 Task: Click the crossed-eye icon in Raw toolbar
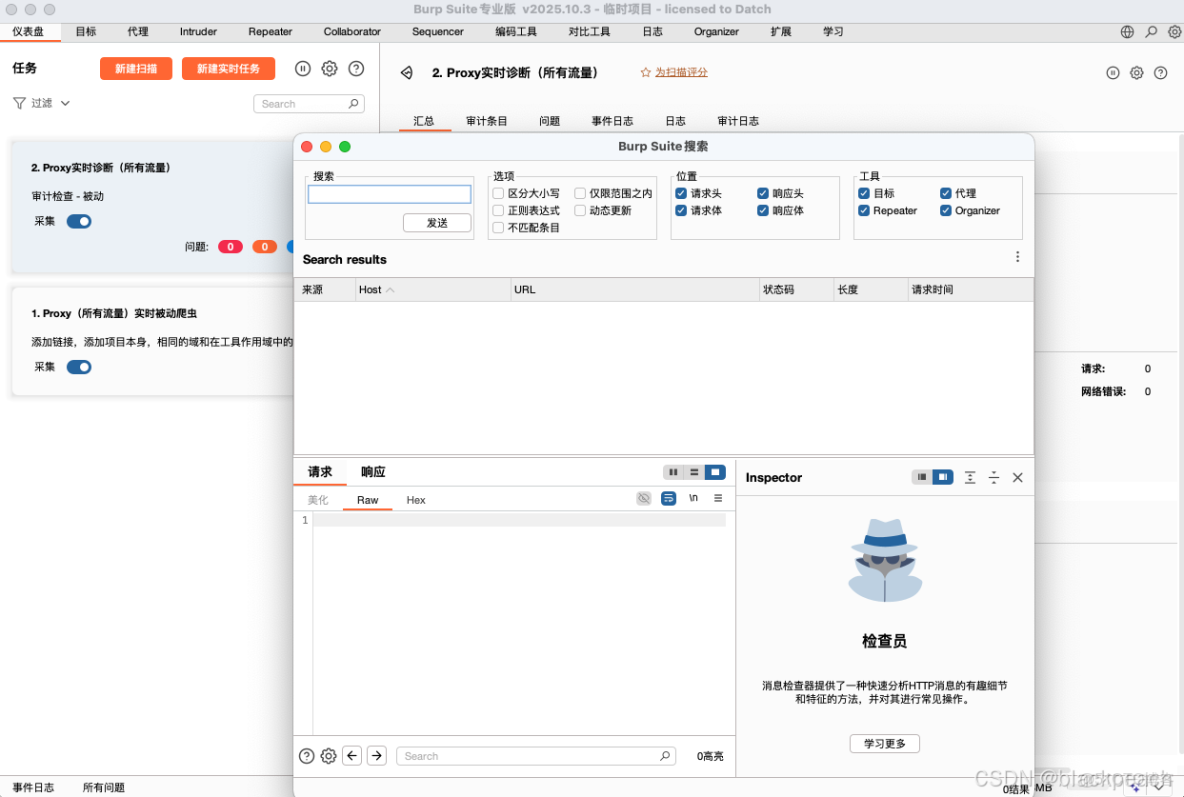[644, 498]
